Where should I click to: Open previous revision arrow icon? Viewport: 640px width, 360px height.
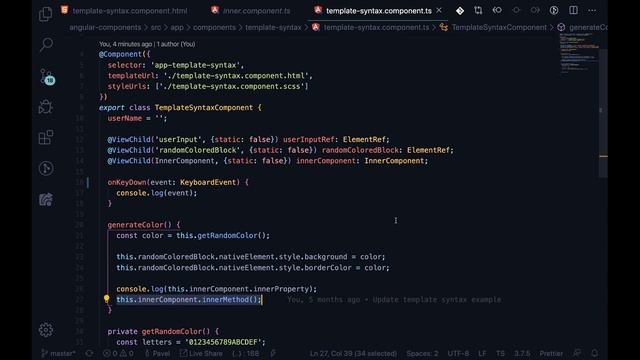pos(497,10)
